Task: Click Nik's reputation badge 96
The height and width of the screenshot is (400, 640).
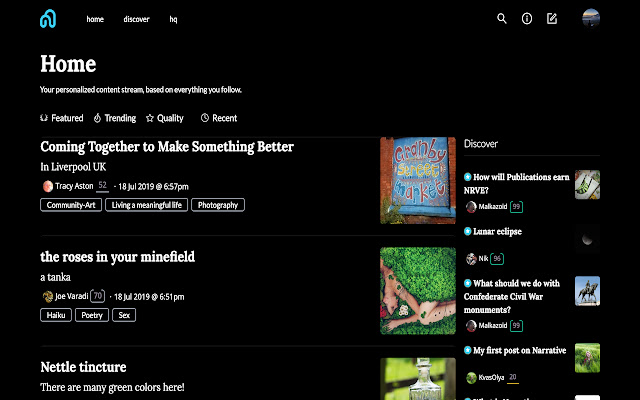Action: (x=497, y=259)
